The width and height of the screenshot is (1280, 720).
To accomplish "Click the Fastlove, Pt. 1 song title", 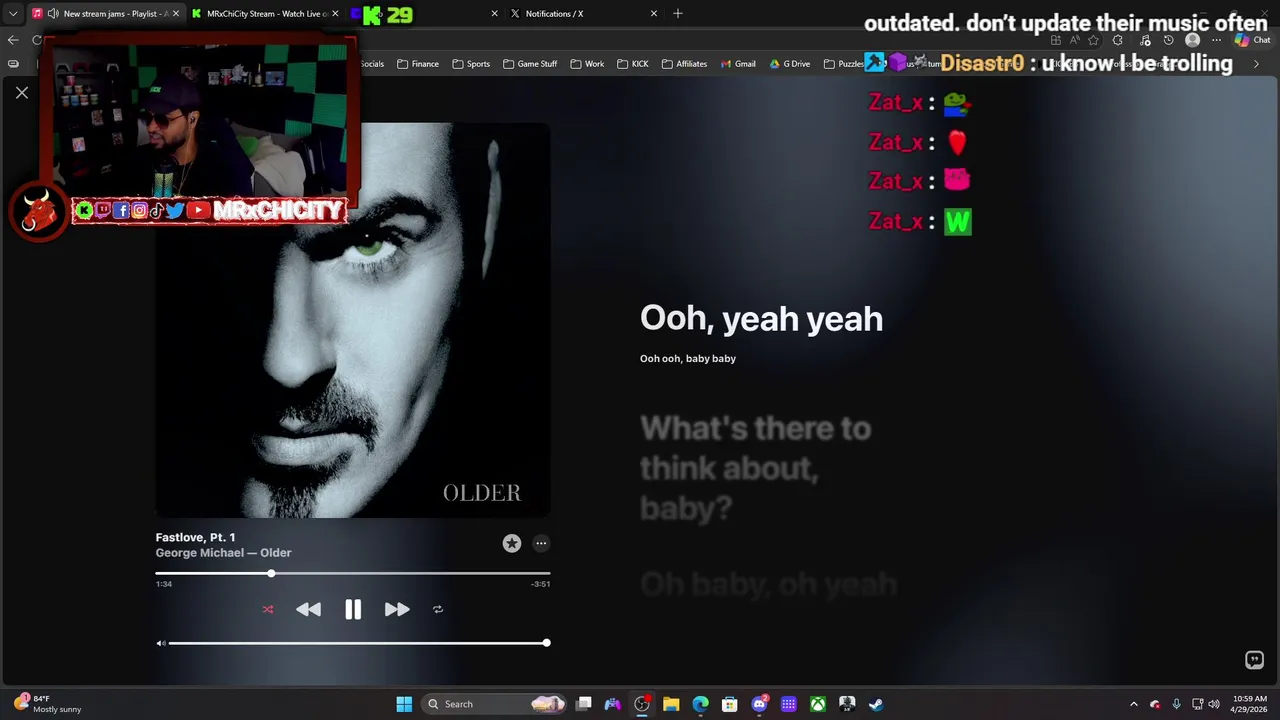I will click(195, 537).
